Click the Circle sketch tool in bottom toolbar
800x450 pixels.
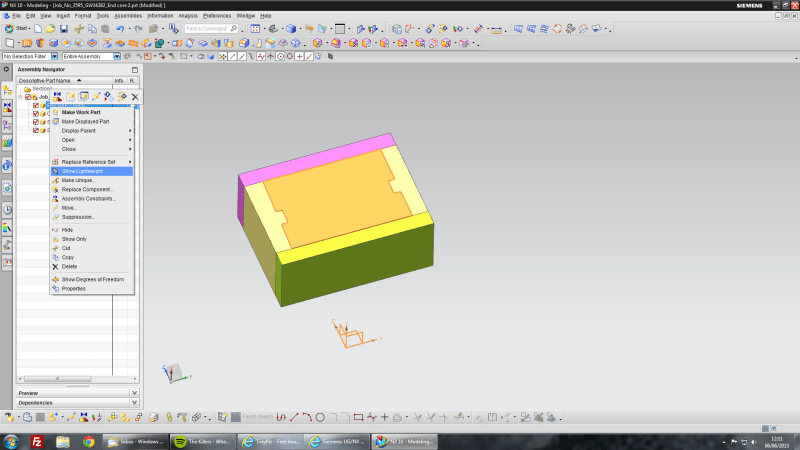tap(320, 417)
